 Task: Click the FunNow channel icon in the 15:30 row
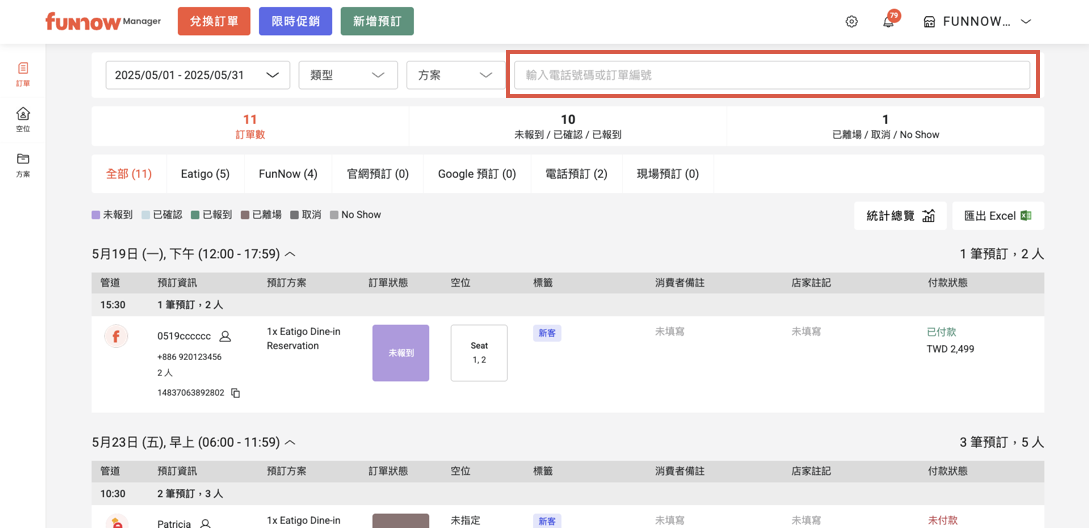(x=115, y=337)
